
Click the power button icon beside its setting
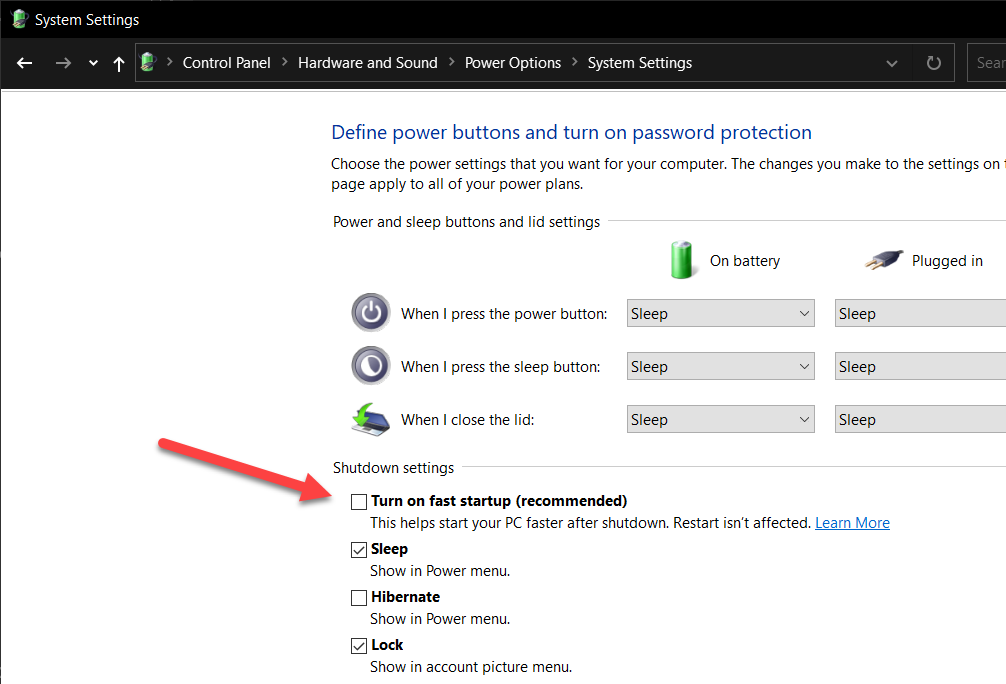(x=370, y=312)
